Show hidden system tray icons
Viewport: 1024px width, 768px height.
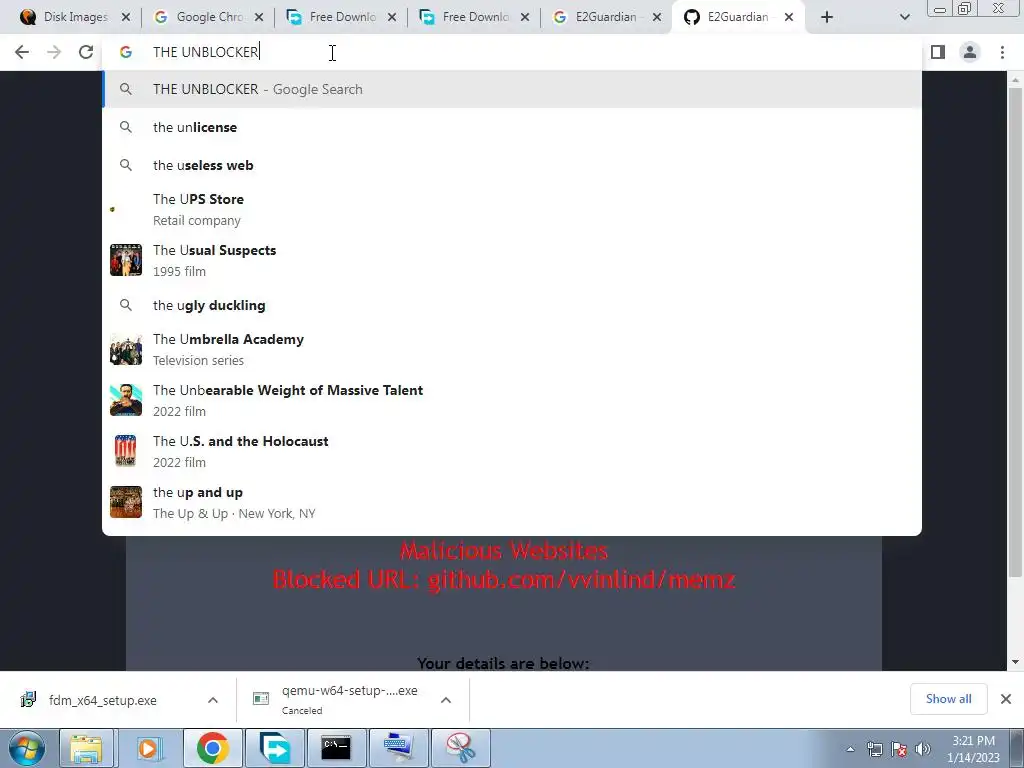tap(850, 749)
